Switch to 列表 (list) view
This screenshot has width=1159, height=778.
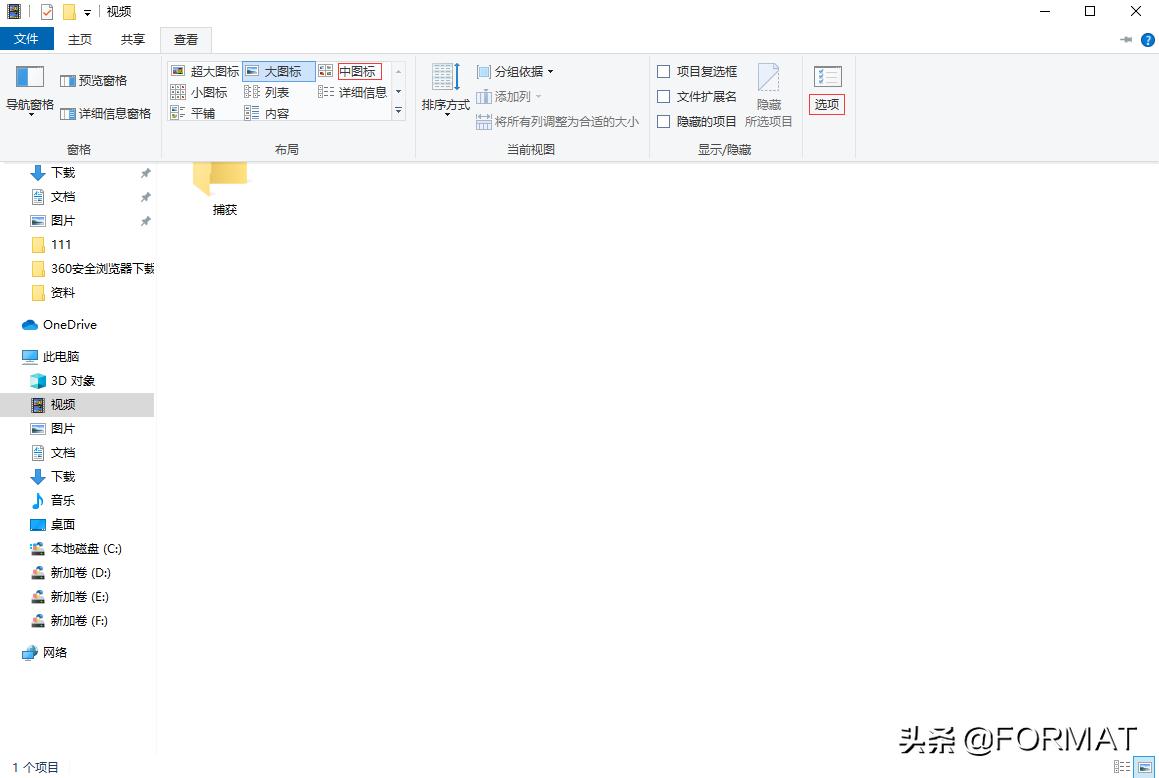coord(274,91)
